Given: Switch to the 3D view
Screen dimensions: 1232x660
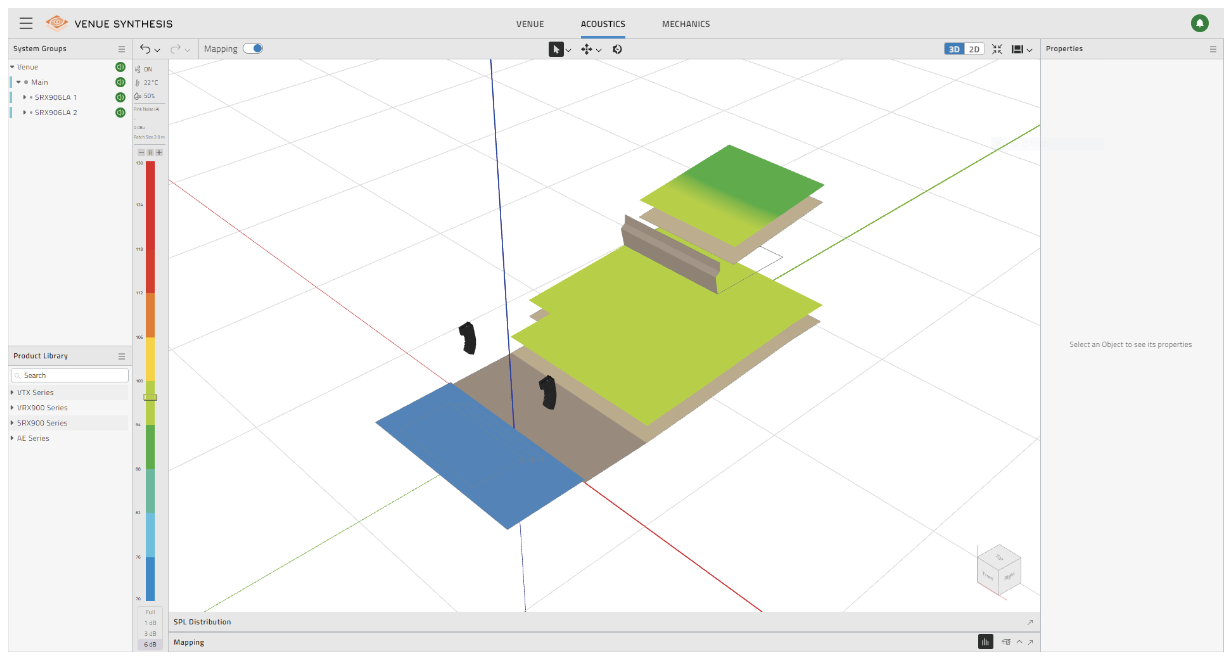Looking at the screenshot, I should (954, 48).
